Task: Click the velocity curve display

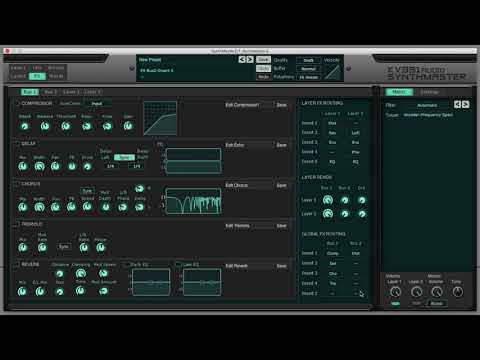Action: pyautogui.click(x=332, y=72)
